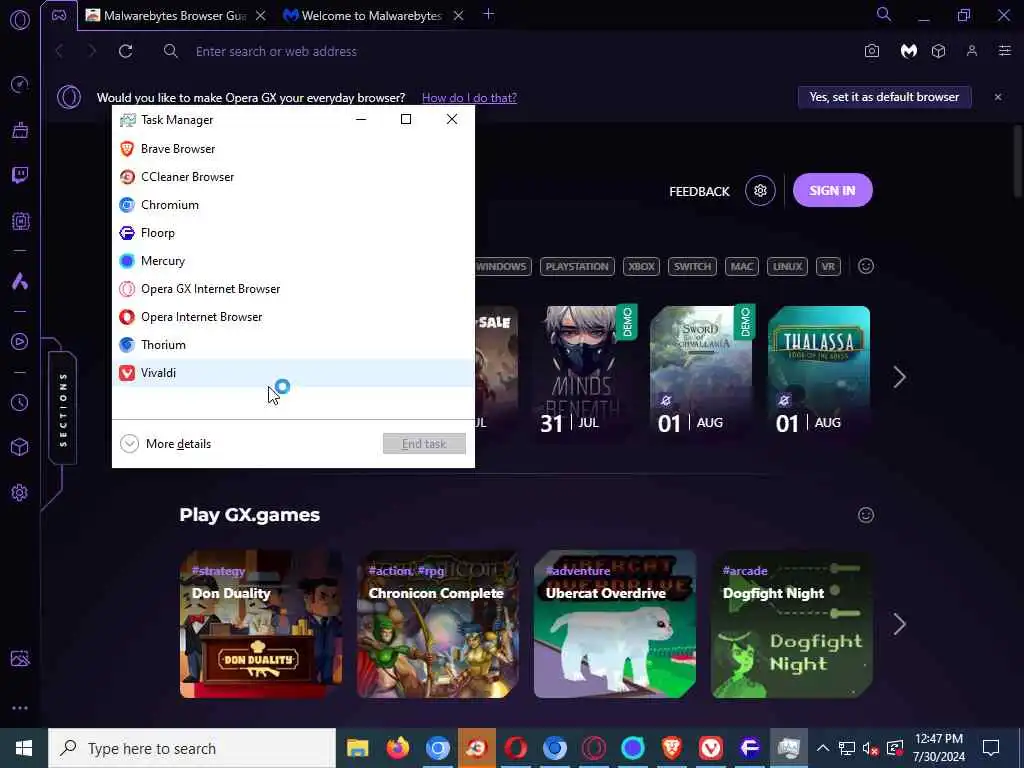The width and height of the screenshot is (1024, 768).
Task: Select Chromium in Task Manager list
Action: [x=293, y=205]
